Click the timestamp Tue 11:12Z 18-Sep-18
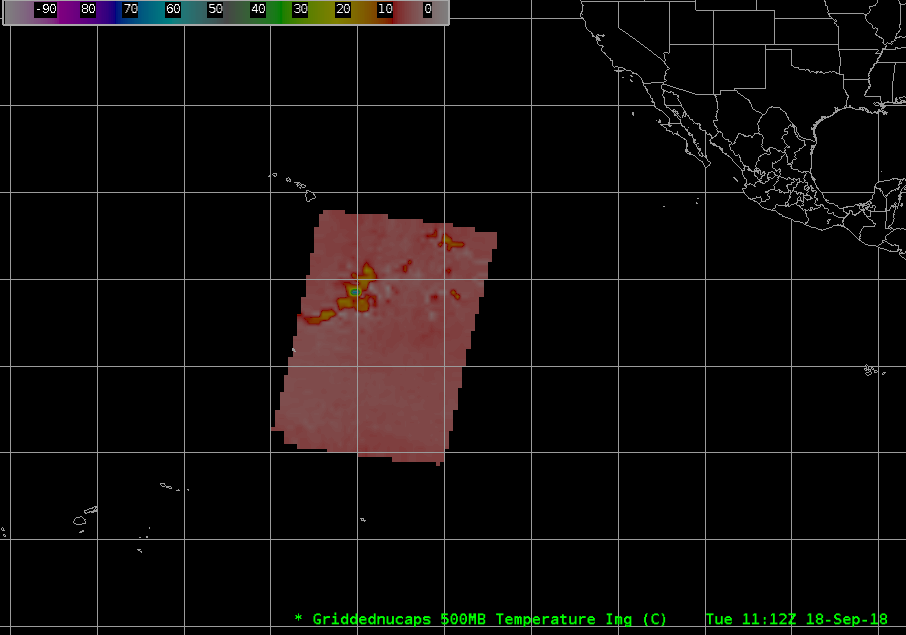Image resolution: width=906 pixels, height=635 pixels. 796,619
